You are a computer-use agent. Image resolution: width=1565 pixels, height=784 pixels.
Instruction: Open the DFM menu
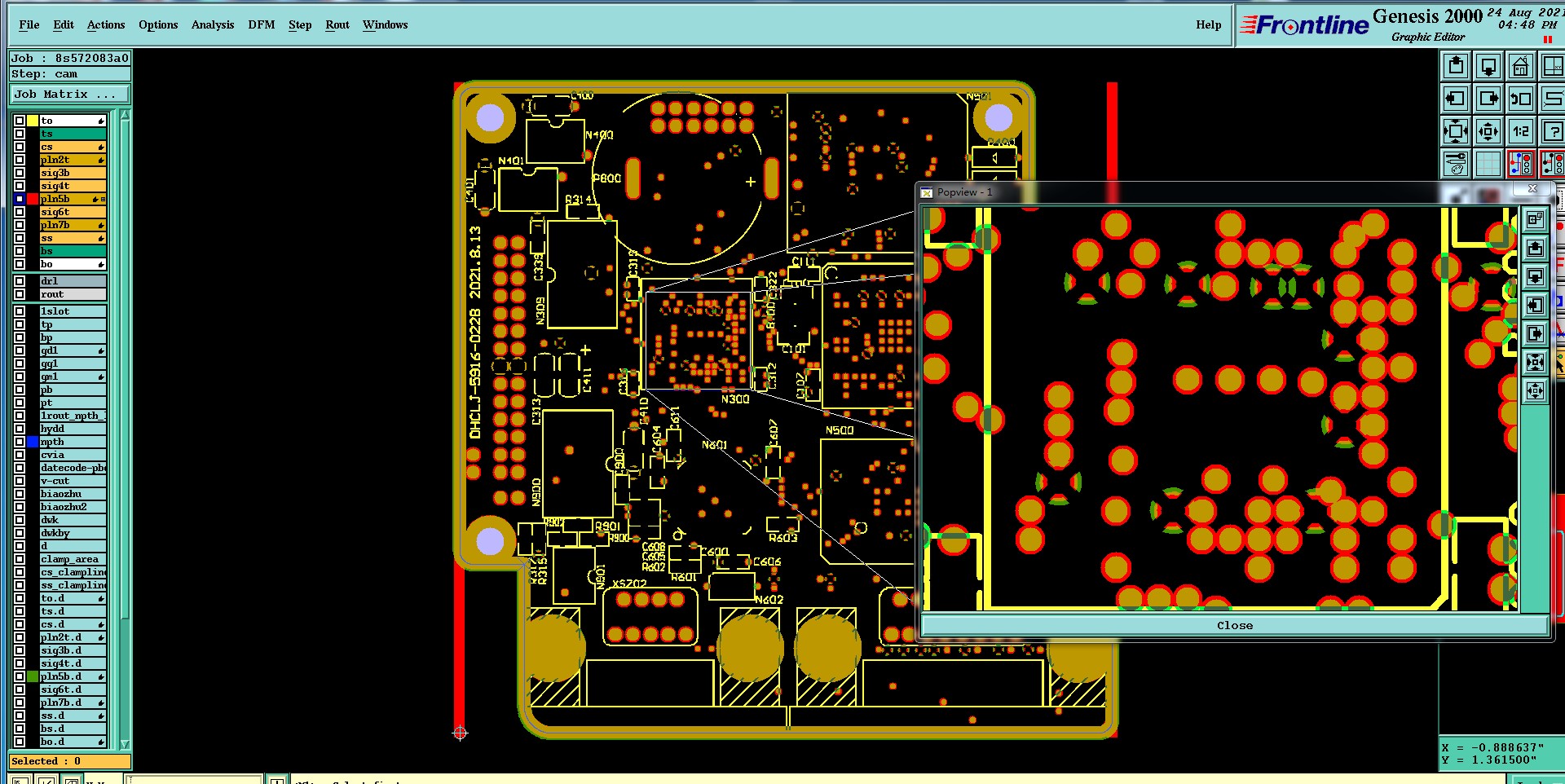[x=262, y=24]
